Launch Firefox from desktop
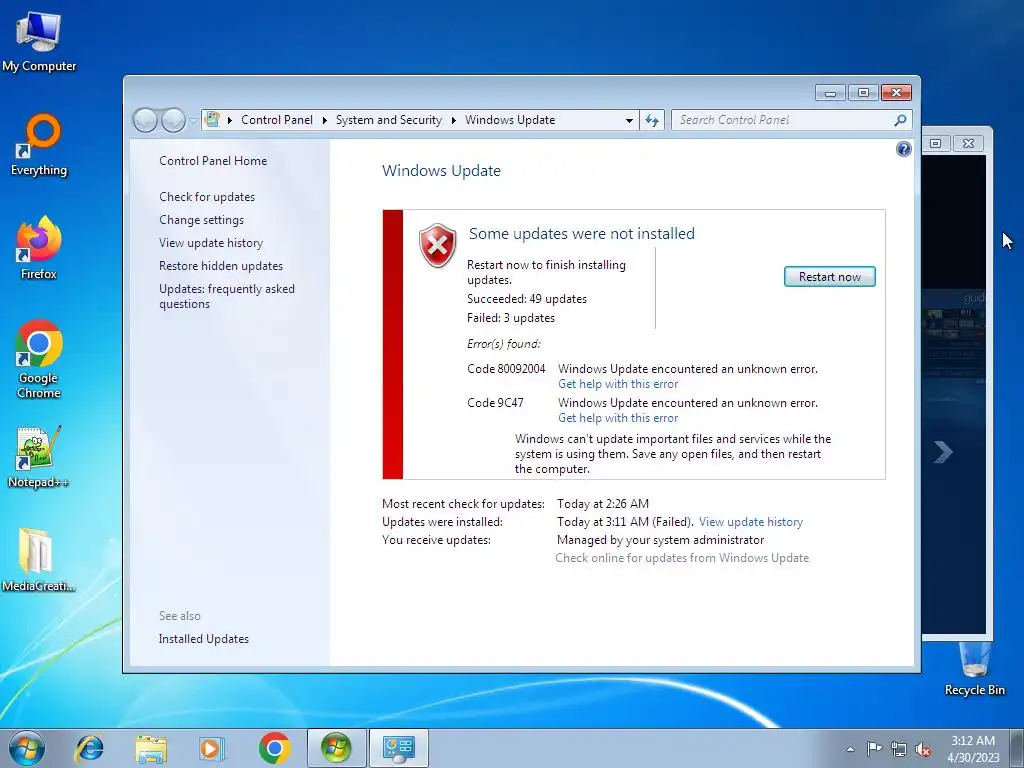Screen dimensions: 1024x768 point(39,248)
